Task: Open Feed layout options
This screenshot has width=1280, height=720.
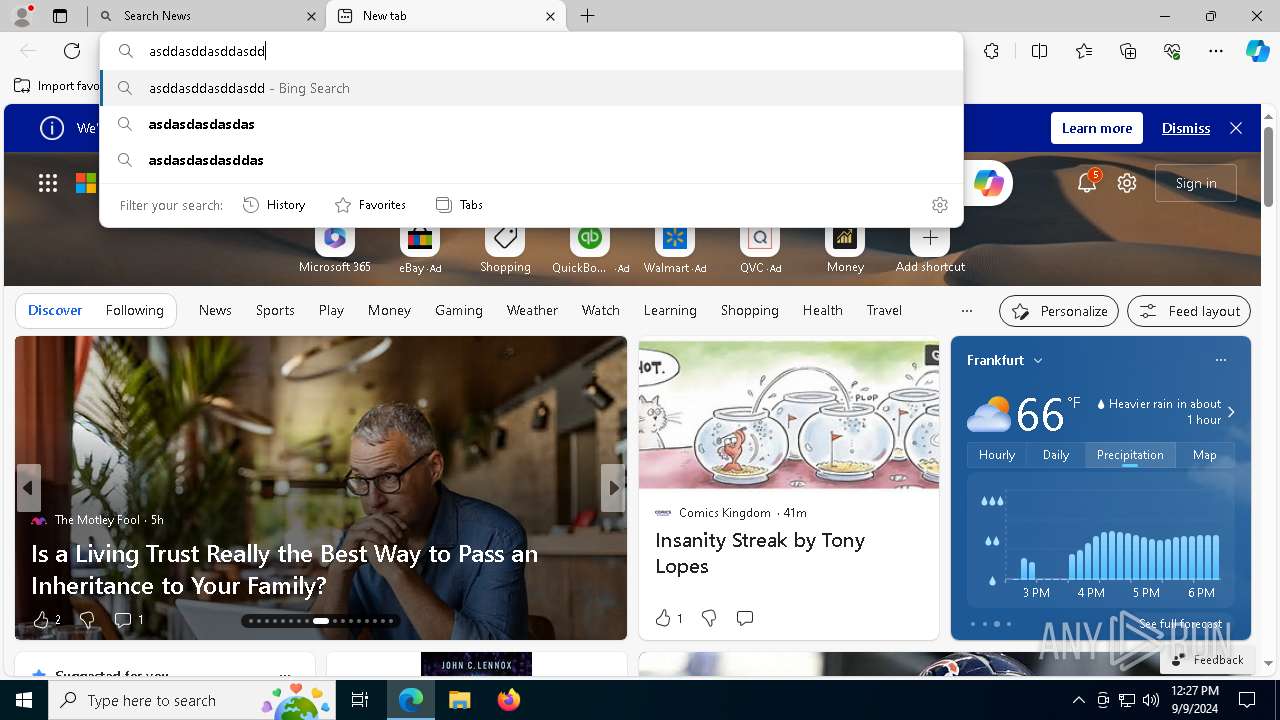Action: point(1189,311)
